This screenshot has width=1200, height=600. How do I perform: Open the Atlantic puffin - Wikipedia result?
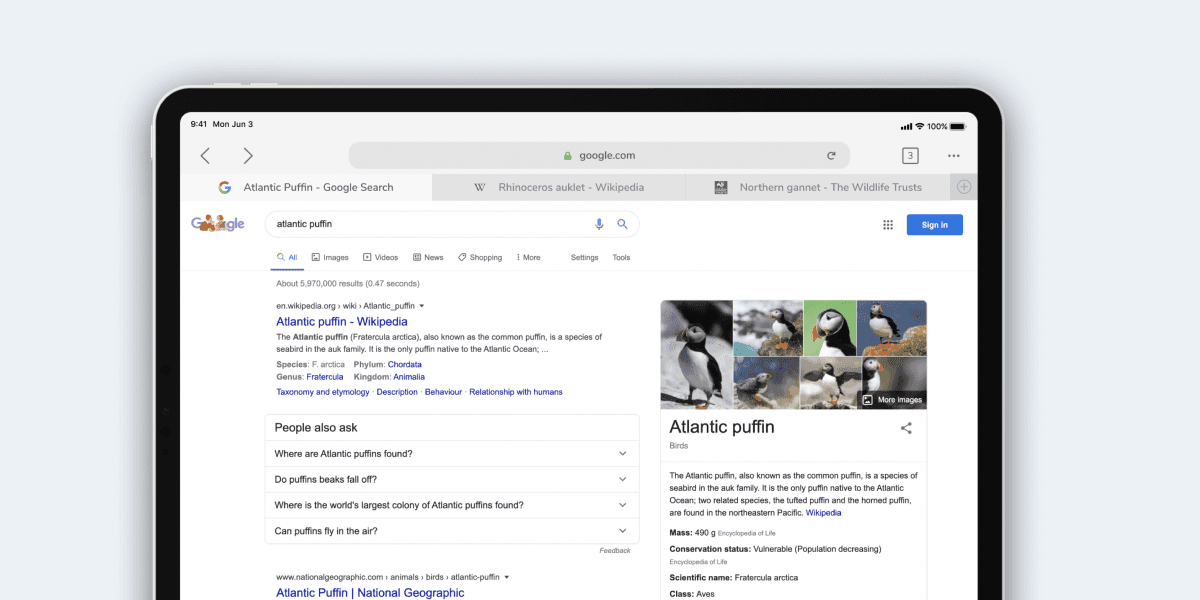342,321
